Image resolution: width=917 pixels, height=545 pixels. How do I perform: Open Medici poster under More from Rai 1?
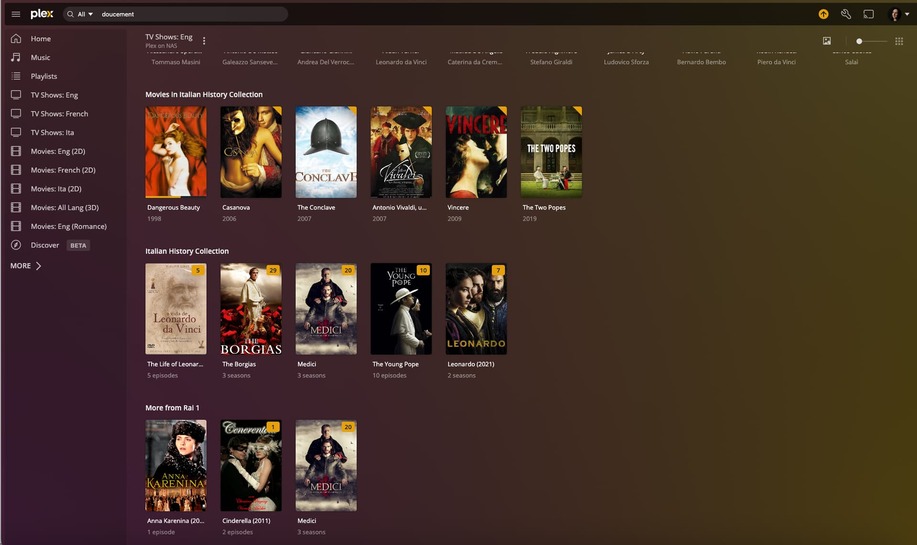pos(326,465)
